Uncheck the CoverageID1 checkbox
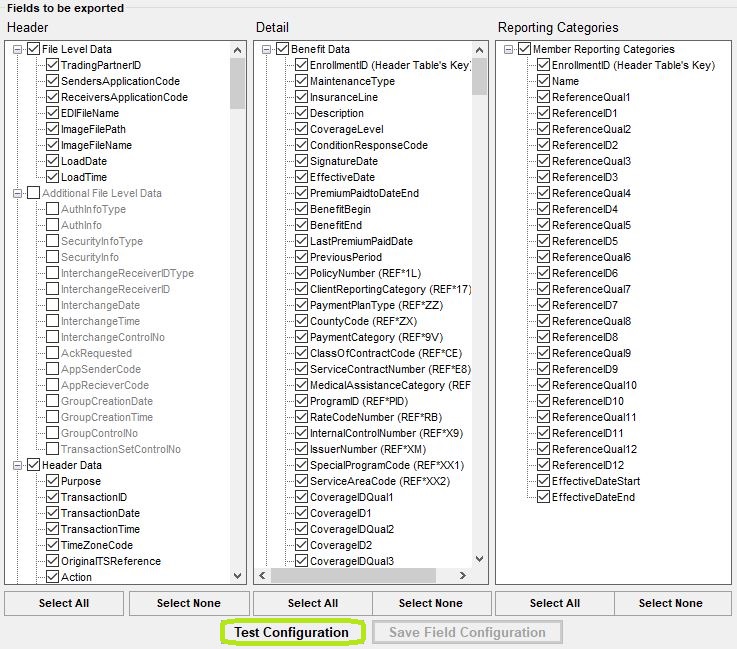 click(302, 513)
